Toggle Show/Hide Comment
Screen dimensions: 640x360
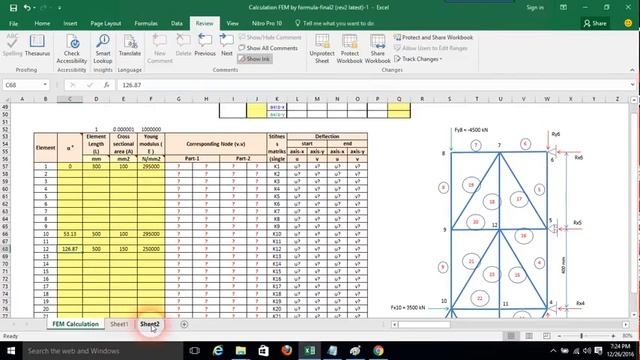pyautogui.click(x=270, y=37)
